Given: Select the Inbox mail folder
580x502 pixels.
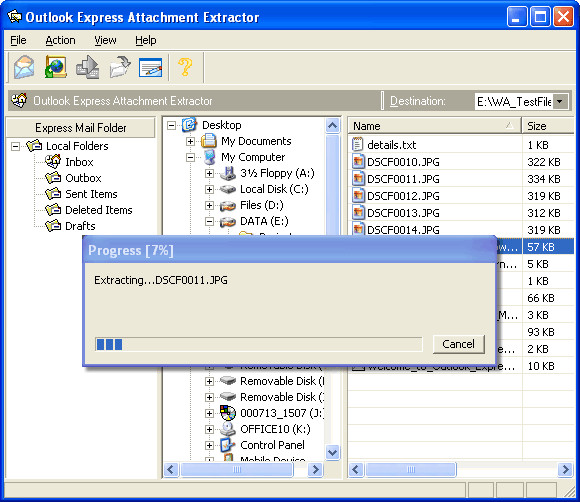Looking at the screenshot, I should (79, 162).
